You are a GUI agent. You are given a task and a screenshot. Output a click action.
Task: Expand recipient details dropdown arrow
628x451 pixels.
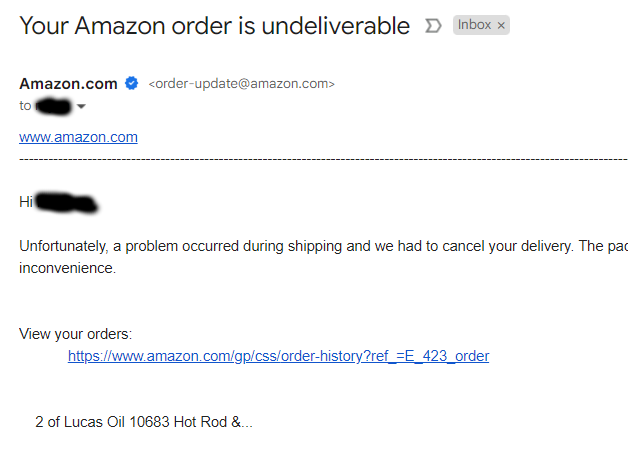tap(82, 106)
